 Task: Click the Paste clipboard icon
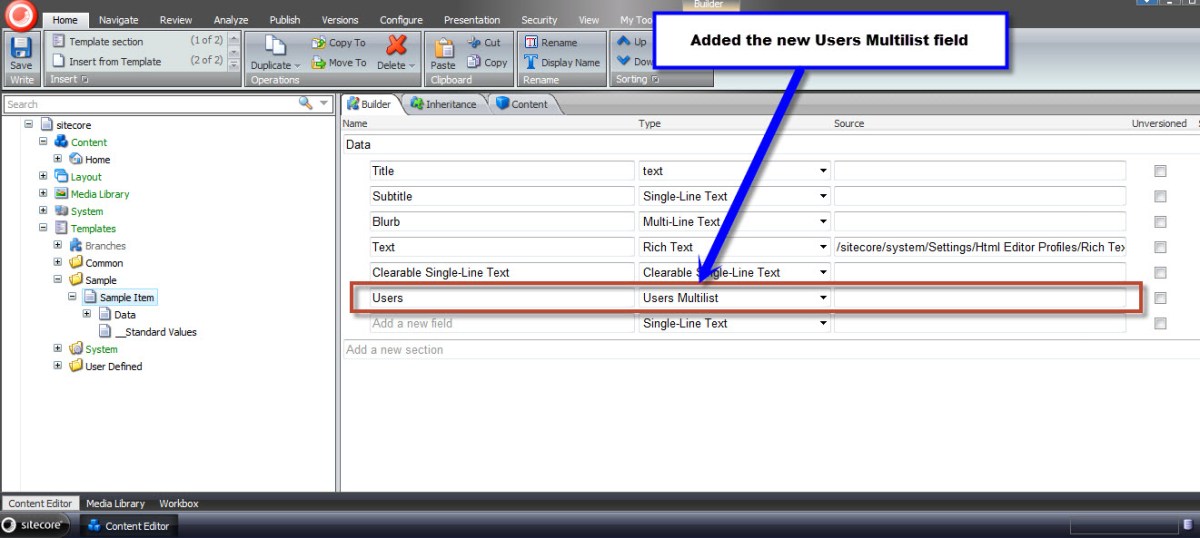442,47
